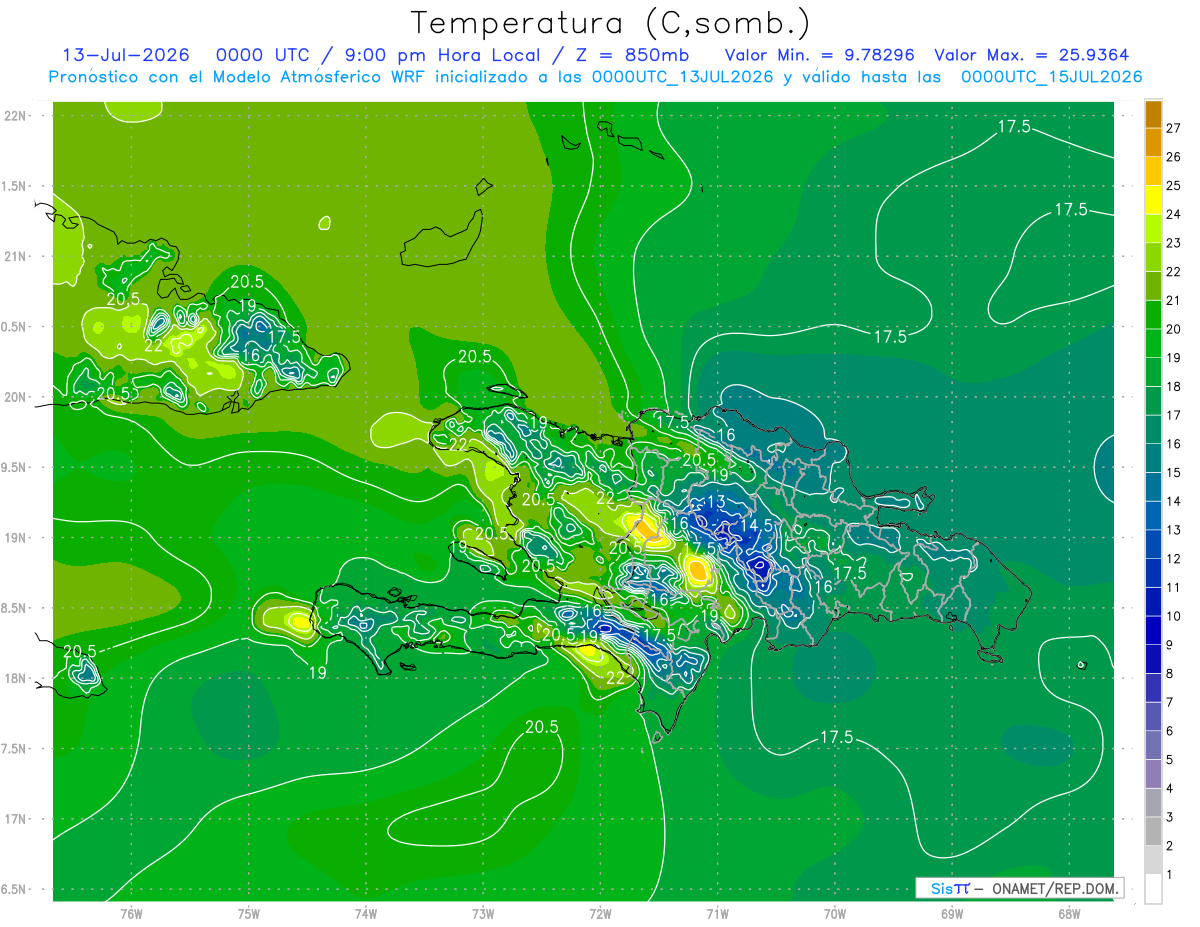Pick the dark blue legend band between 9 and 10

(1153, 631)
